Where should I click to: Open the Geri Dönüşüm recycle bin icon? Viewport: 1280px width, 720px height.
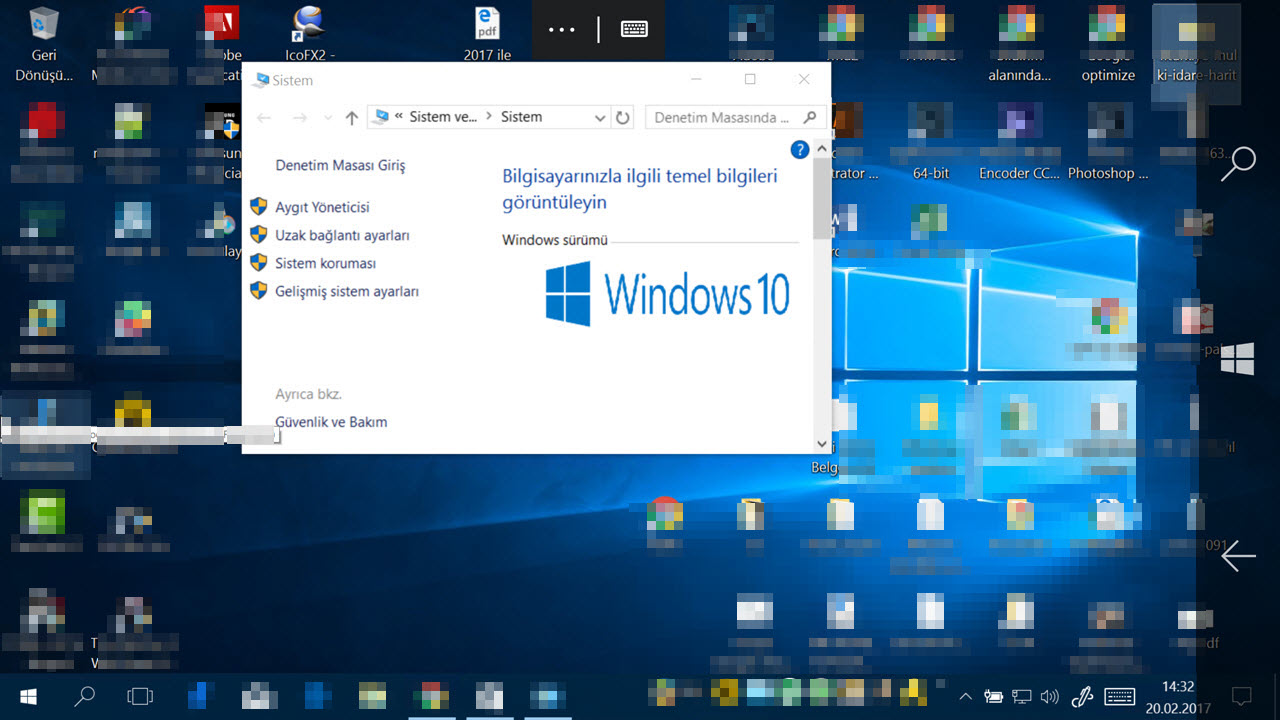(44, 25)
